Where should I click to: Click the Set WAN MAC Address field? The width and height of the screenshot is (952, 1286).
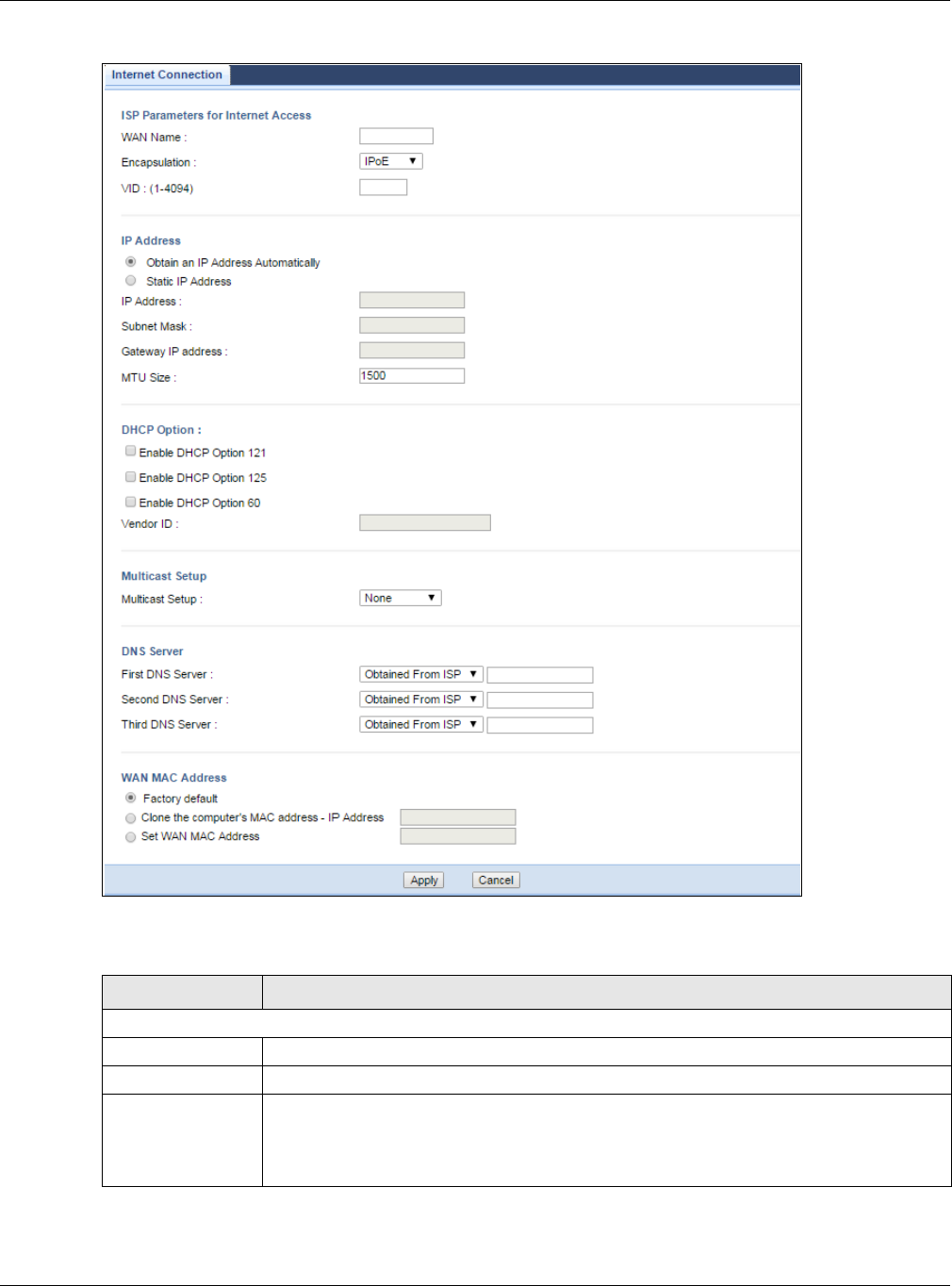coord(458,836)
